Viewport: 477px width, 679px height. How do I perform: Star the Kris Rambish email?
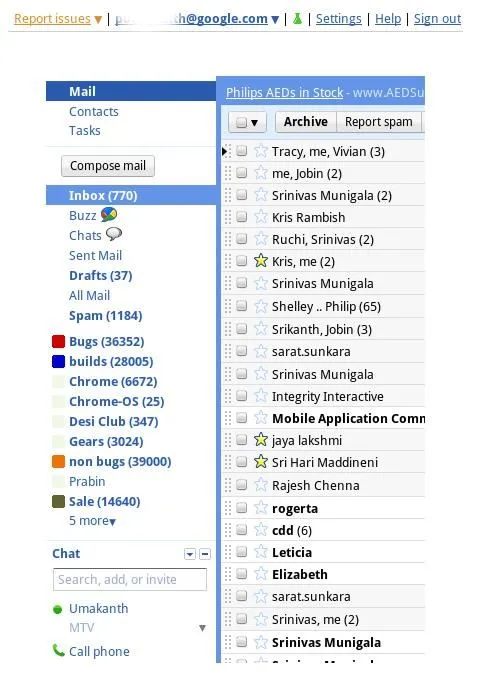261,217
